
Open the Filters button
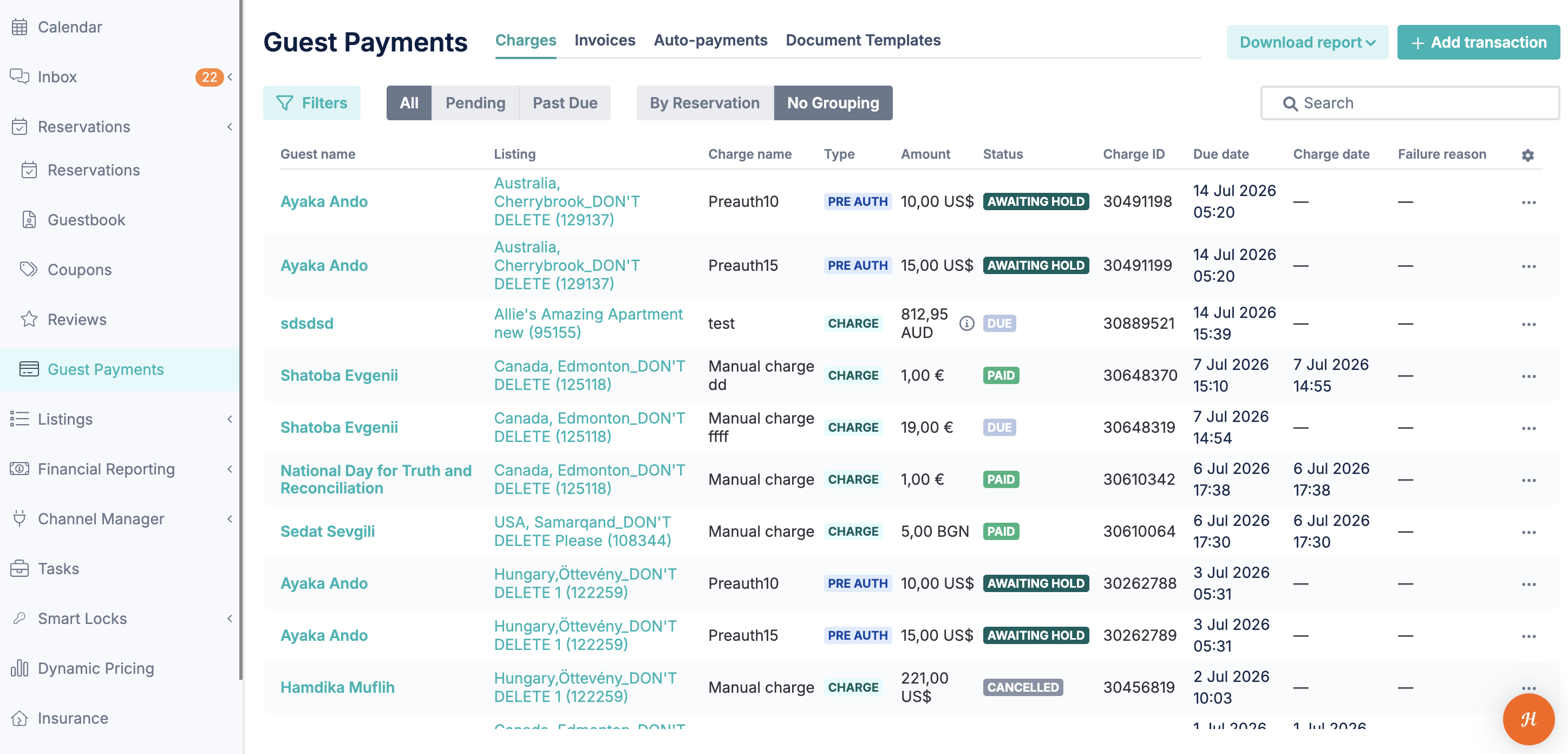coord(312,103)
